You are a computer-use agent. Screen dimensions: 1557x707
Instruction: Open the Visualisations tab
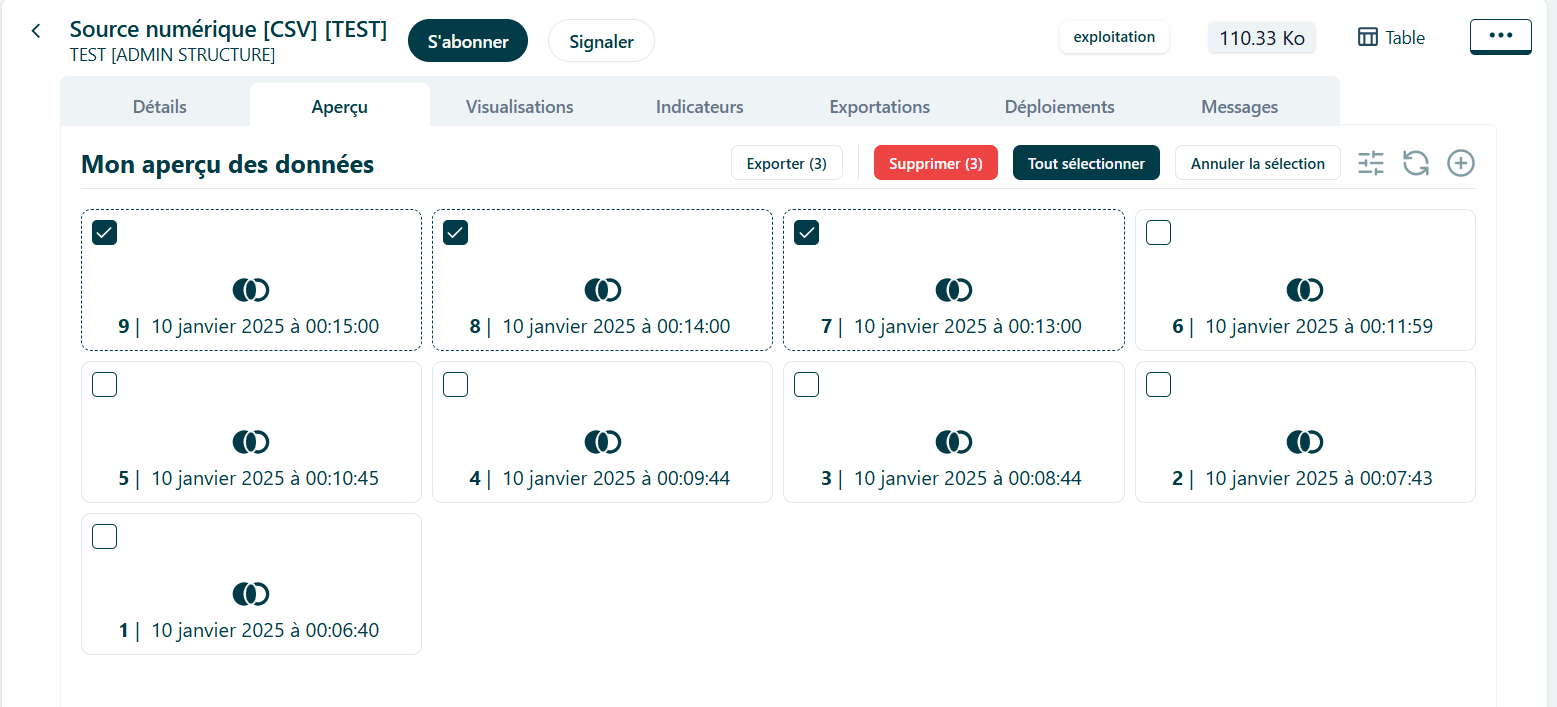[520, 106]
